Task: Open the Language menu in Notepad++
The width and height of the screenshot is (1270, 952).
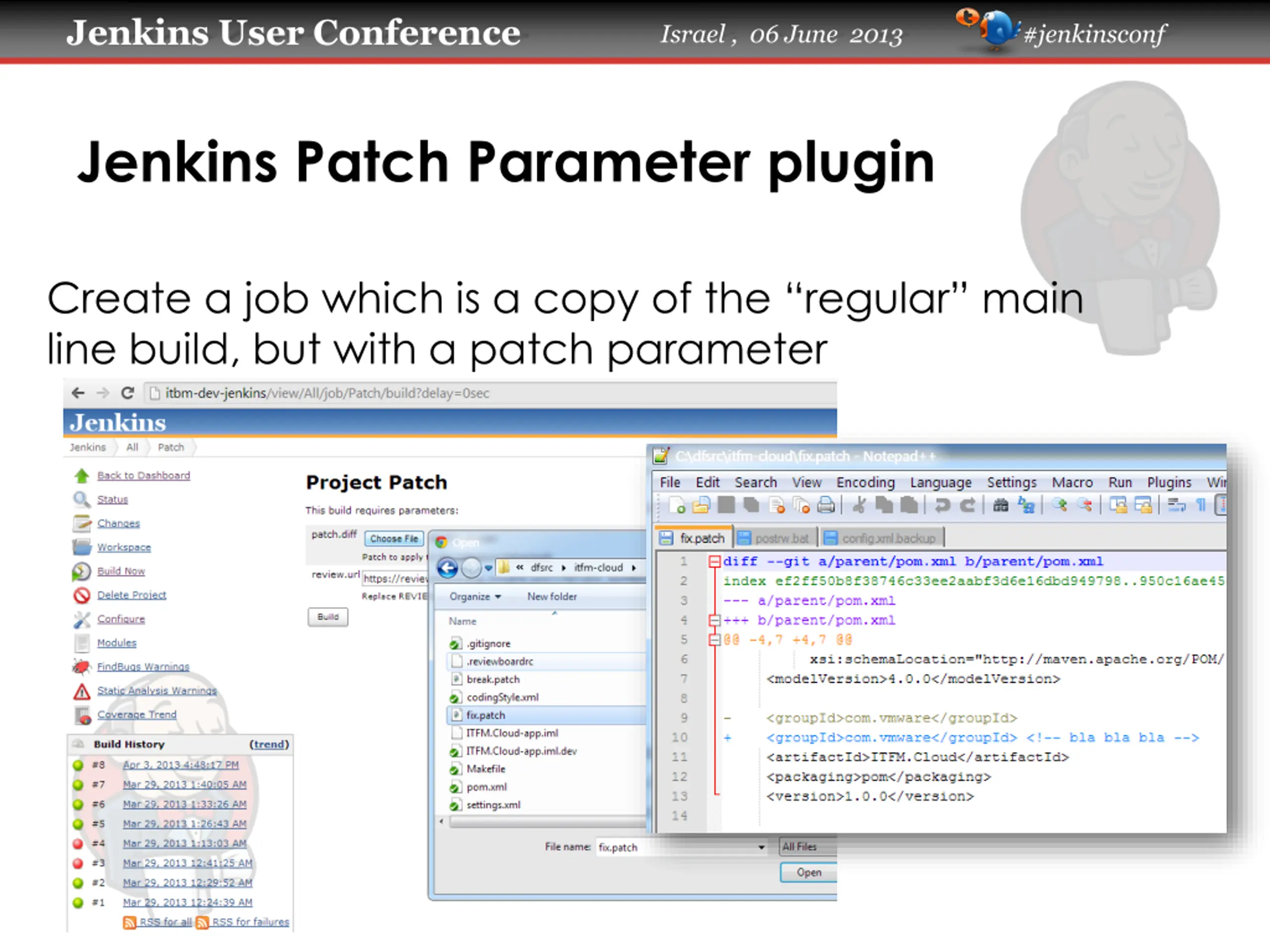Action: [941, 482]
